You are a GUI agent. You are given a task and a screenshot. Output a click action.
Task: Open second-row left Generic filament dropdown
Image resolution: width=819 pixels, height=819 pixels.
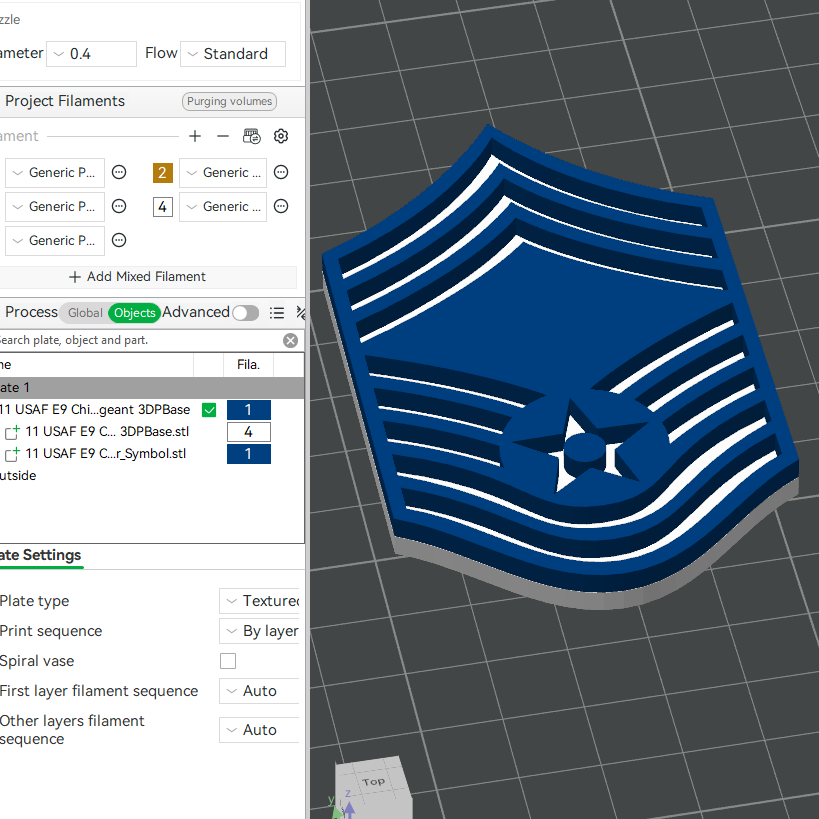(55, 207)
